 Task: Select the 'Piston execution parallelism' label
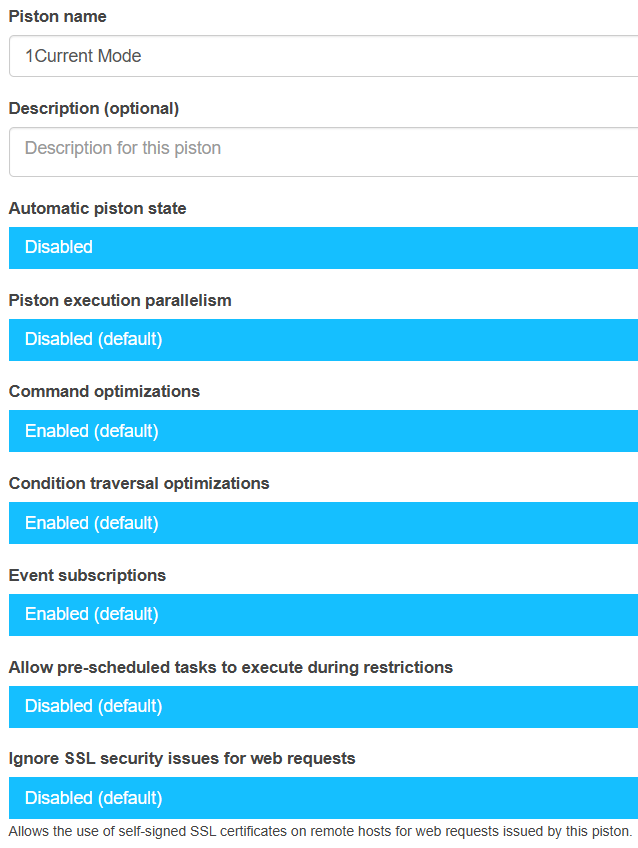(x=120, y=300)
